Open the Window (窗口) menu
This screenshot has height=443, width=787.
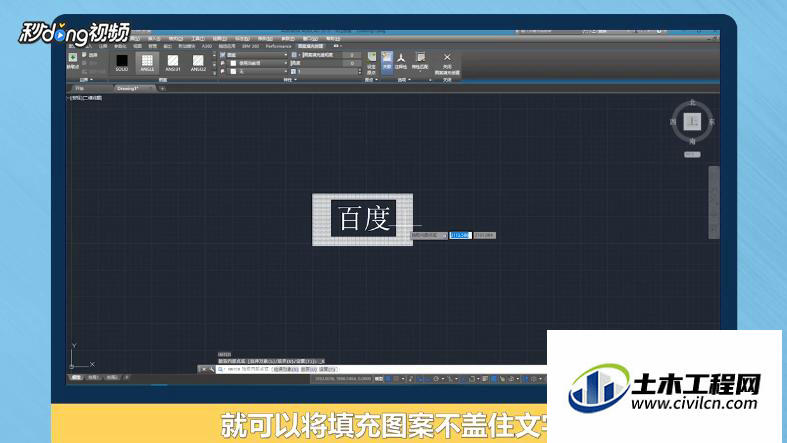310,39
